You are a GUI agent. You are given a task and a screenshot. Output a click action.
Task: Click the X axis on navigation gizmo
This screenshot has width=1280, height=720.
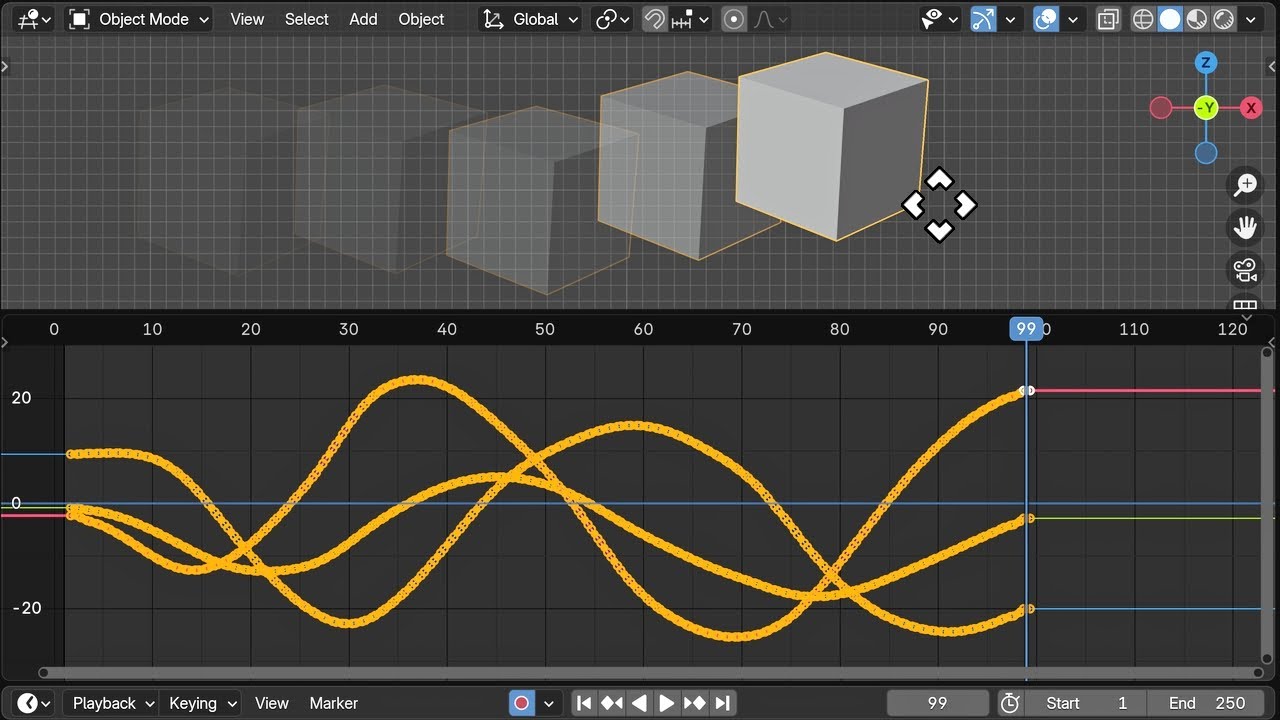(x=1251, y=108)
